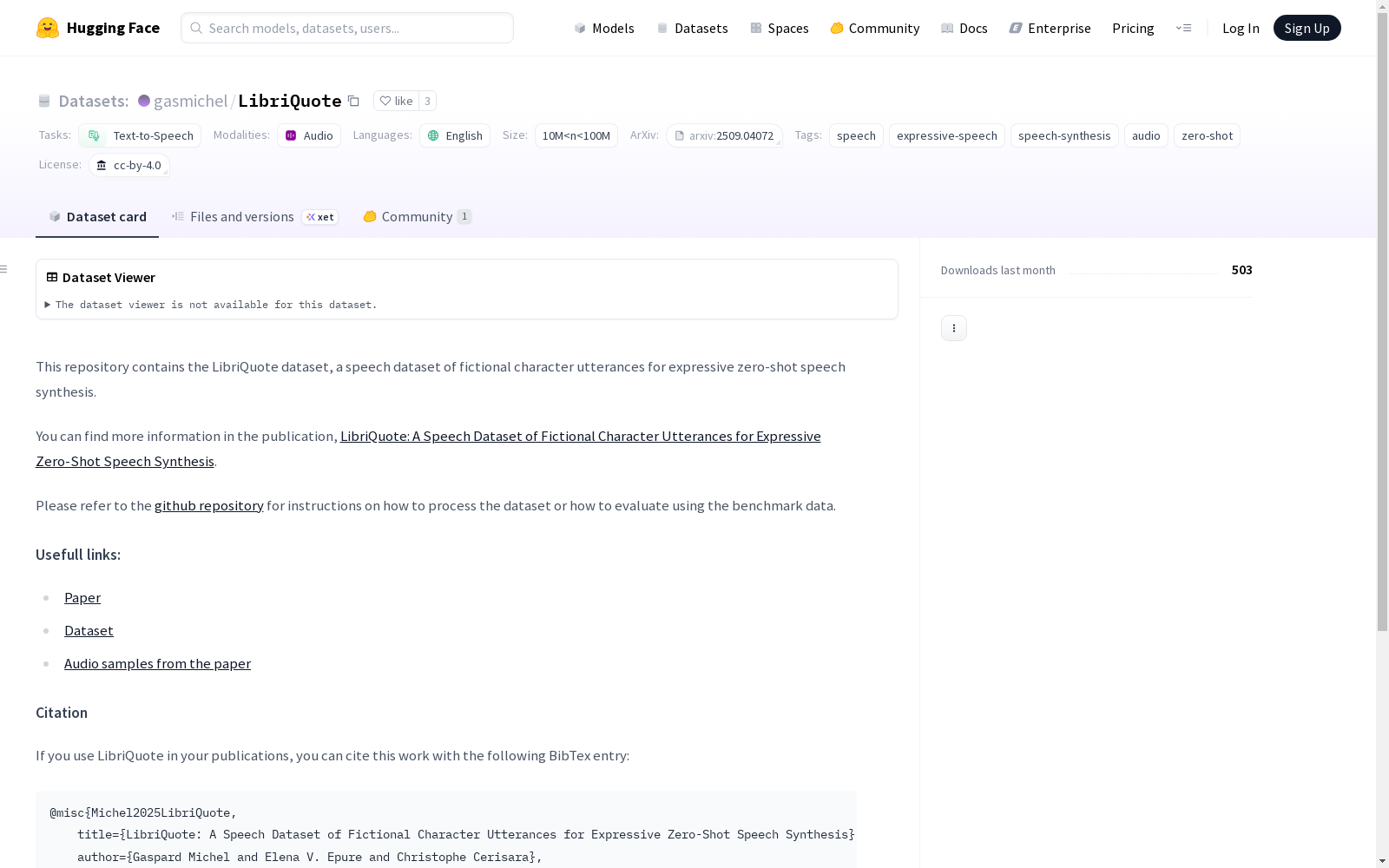This screenshot has width=1389, height=868.
Task: Open the more navigation options menu
Action: [x=1183, y=28]
